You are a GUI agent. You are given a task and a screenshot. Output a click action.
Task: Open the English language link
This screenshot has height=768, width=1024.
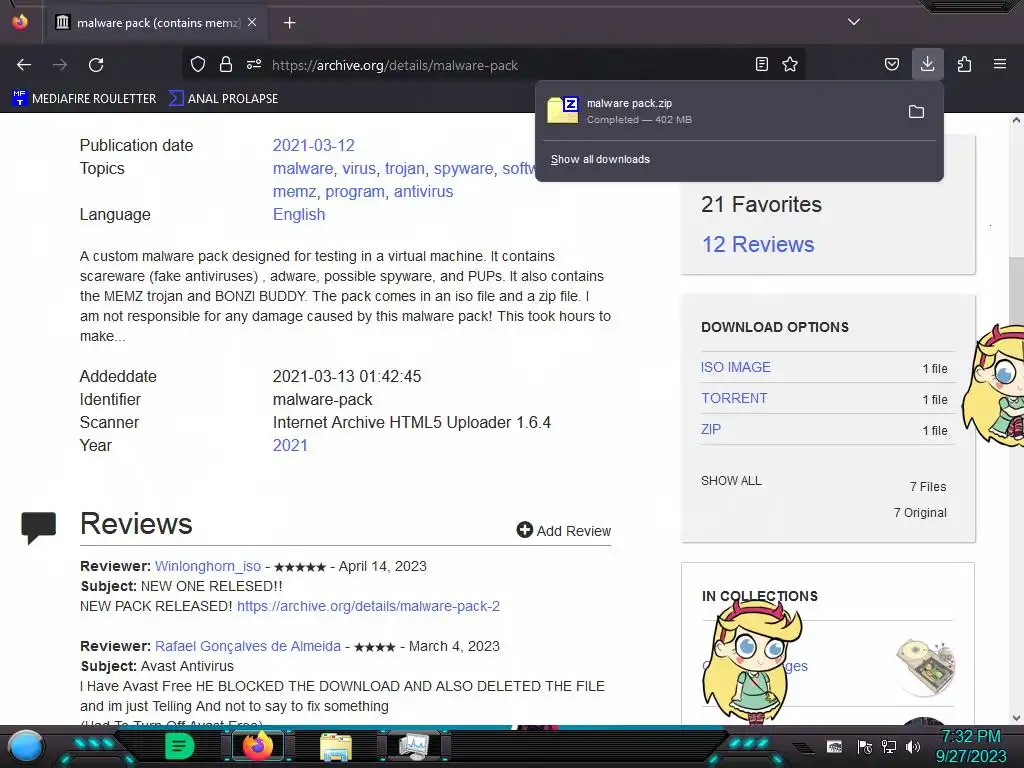pos(298,214)
